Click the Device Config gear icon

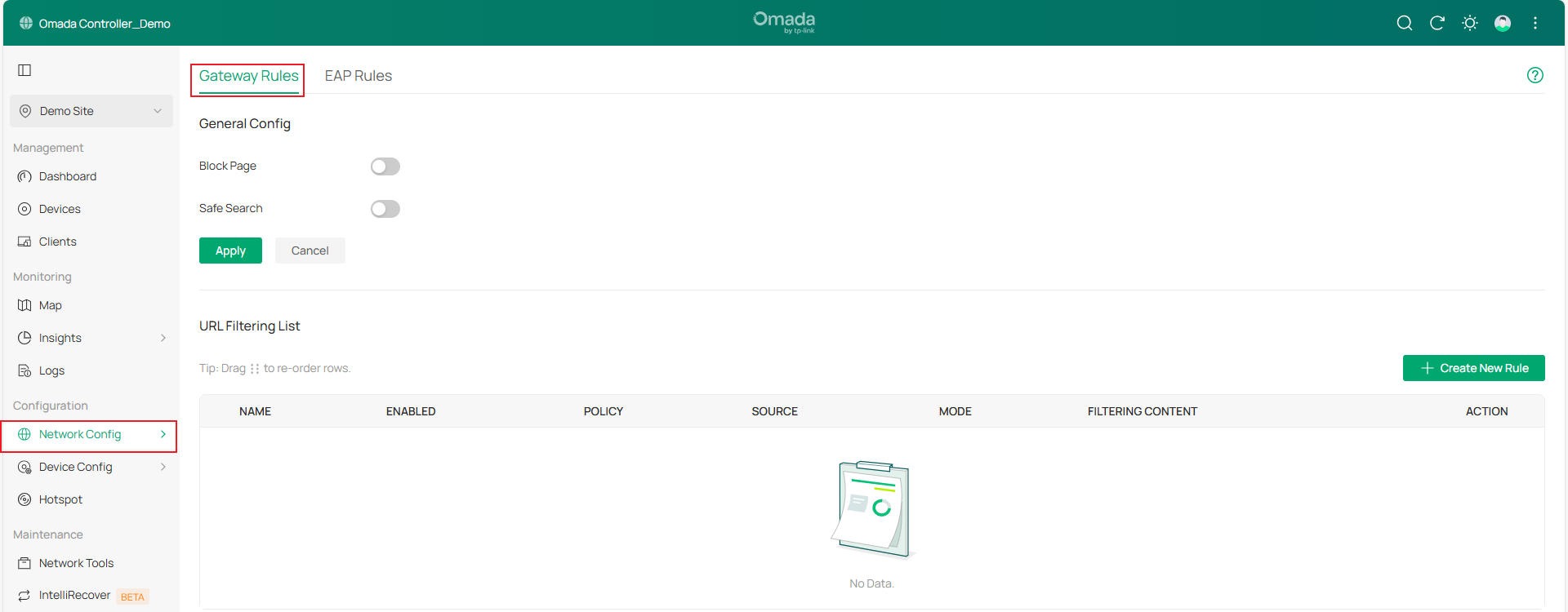coord(24,467)
